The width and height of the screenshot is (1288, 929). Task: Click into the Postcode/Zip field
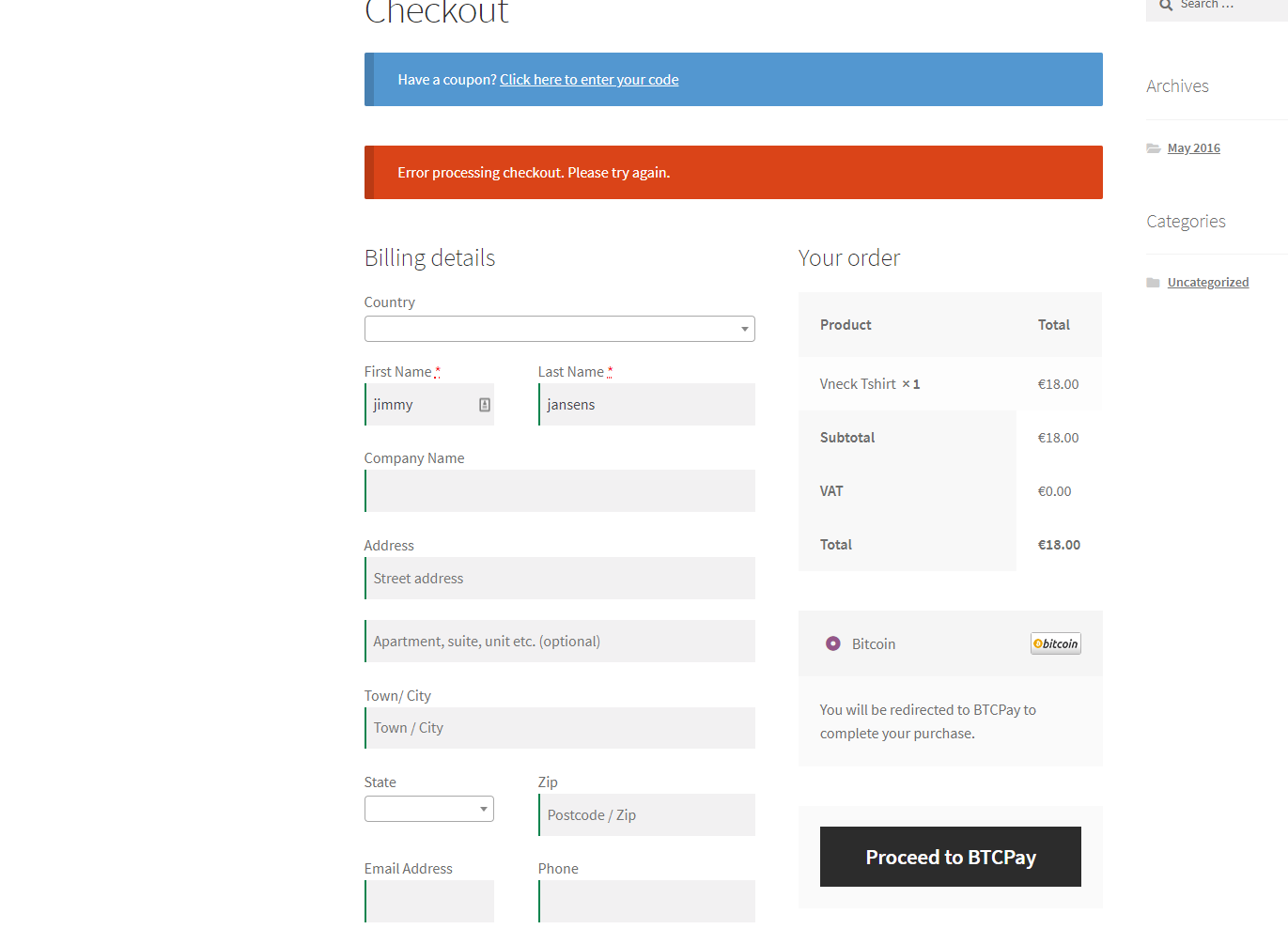pos(646,814)
